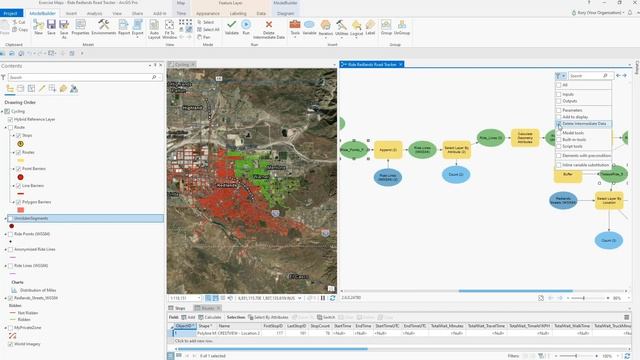Click the Save As icon
This screenshot has height=360, width=640.
pos(64,29)
